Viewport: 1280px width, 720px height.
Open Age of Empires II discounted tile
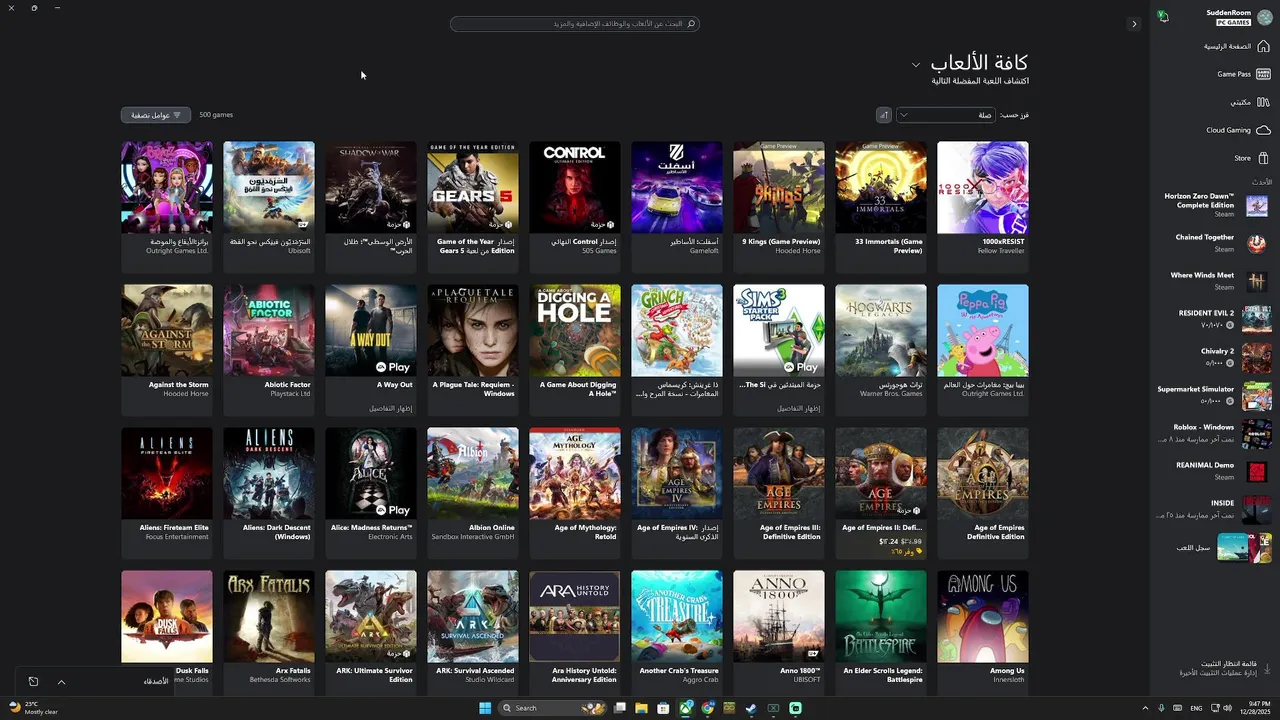tap(881, 492)
